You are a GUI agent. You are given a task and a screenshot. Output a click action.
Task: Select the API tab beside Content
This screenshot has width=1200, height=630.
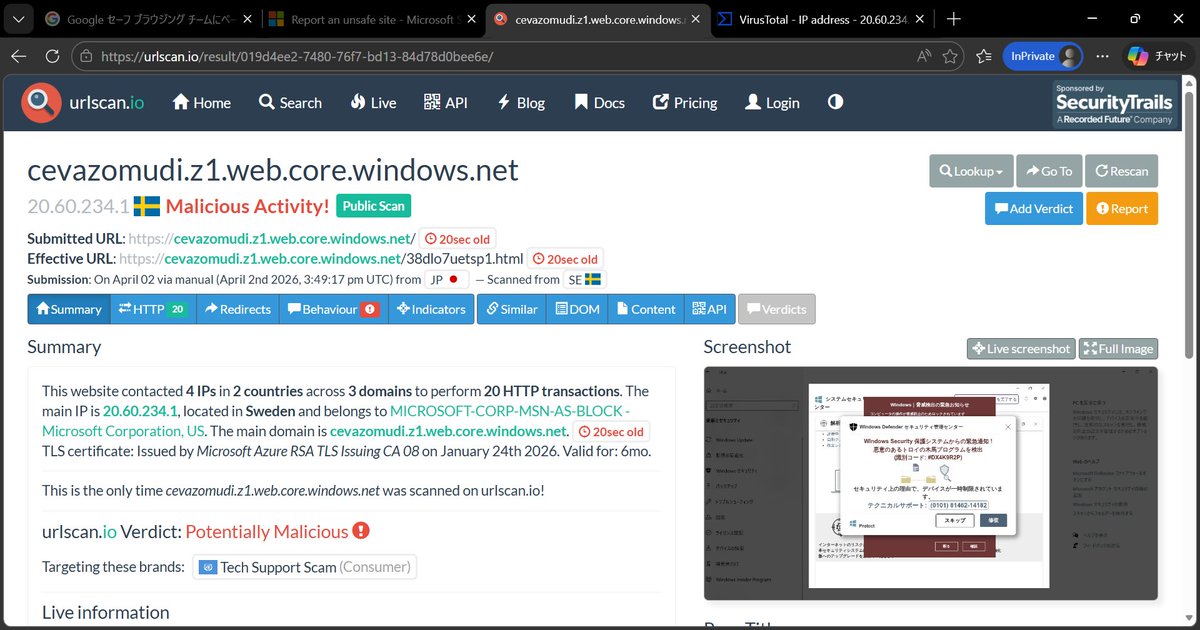709,309
